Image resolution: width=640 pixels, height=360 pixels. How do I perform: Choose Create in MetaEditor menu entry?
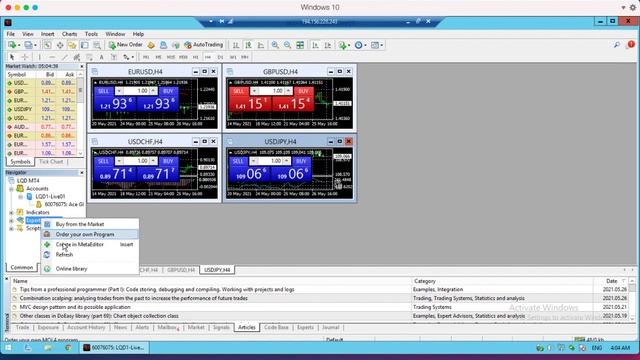point(90,244)
